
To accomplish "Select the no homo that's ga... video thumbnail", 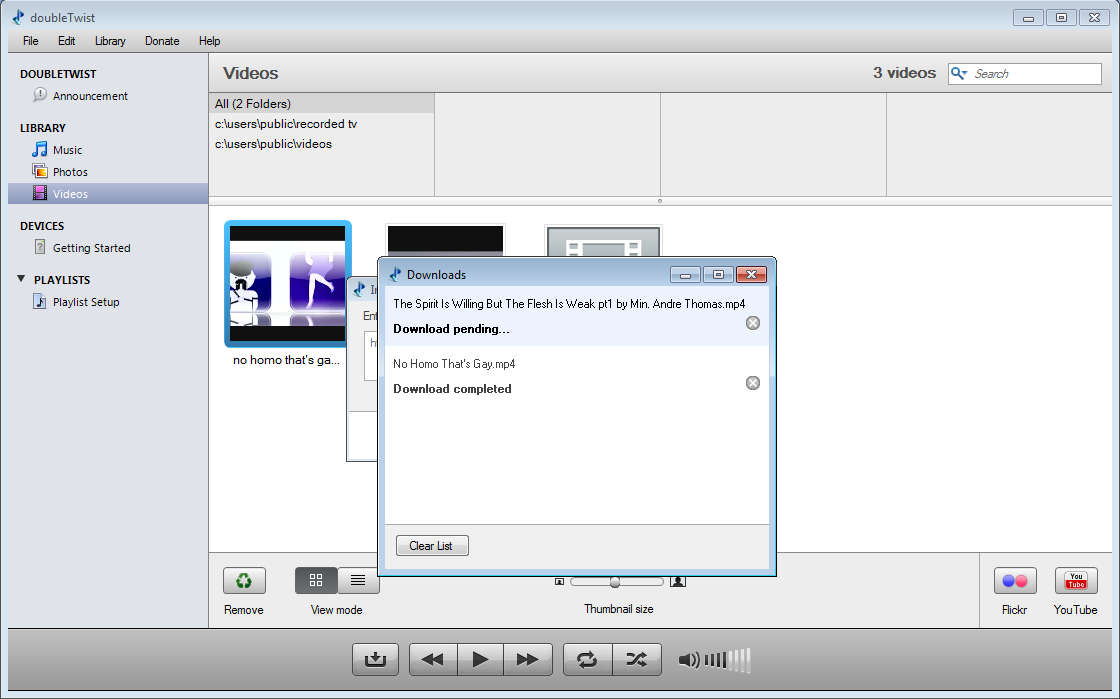I will [x=288, y=283].
